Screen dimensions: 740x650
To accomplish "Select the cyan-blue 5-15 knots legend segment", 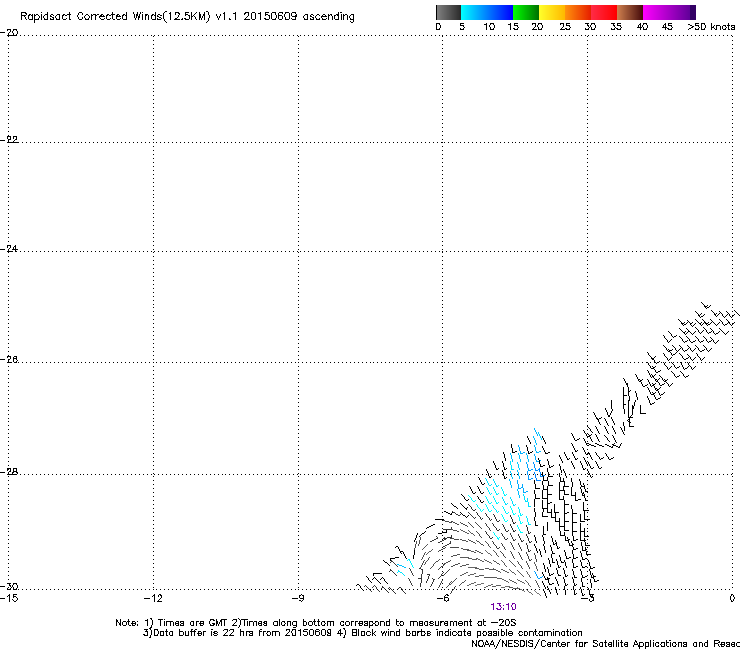I will (x=487, y=12).
